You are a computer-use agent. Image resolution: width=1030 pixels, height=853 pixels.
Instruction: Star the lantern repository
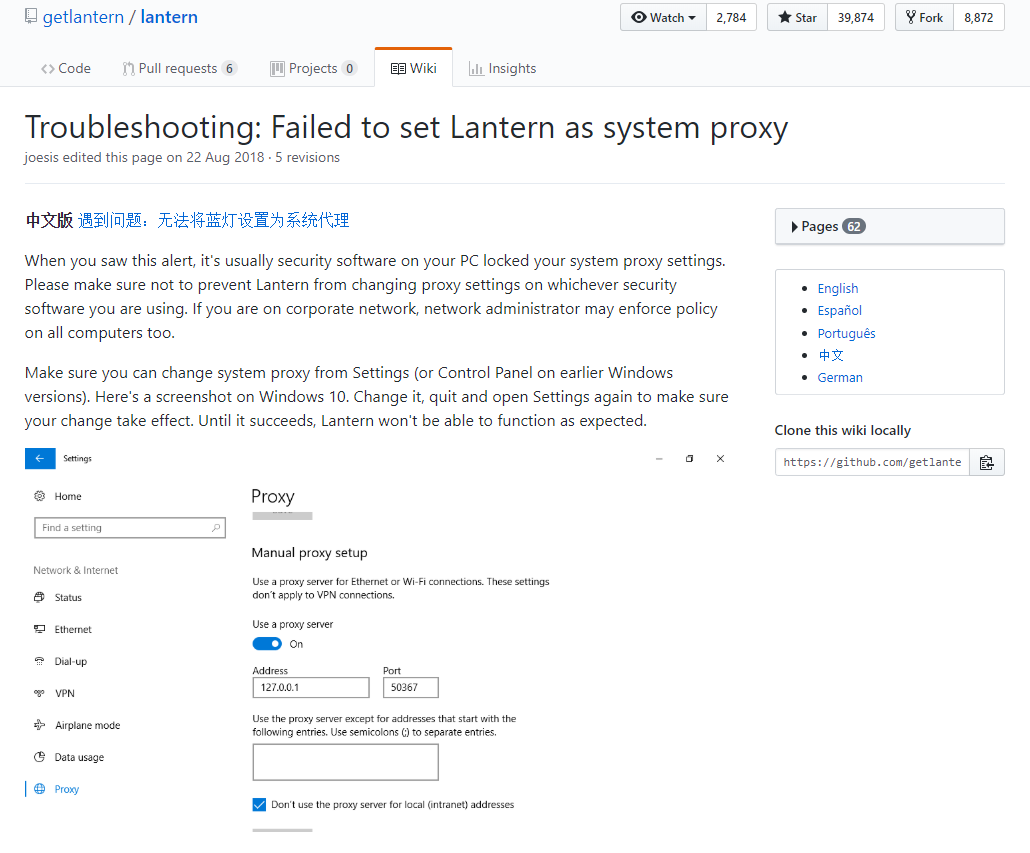pyautogui.click(x=797, y=17)
